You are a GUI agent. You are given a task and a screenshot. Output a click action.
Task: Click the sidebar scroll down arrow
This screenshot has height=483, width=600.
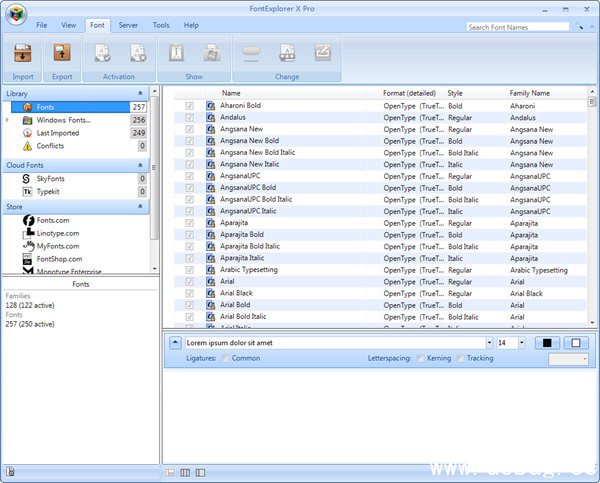tap(155, 269)
